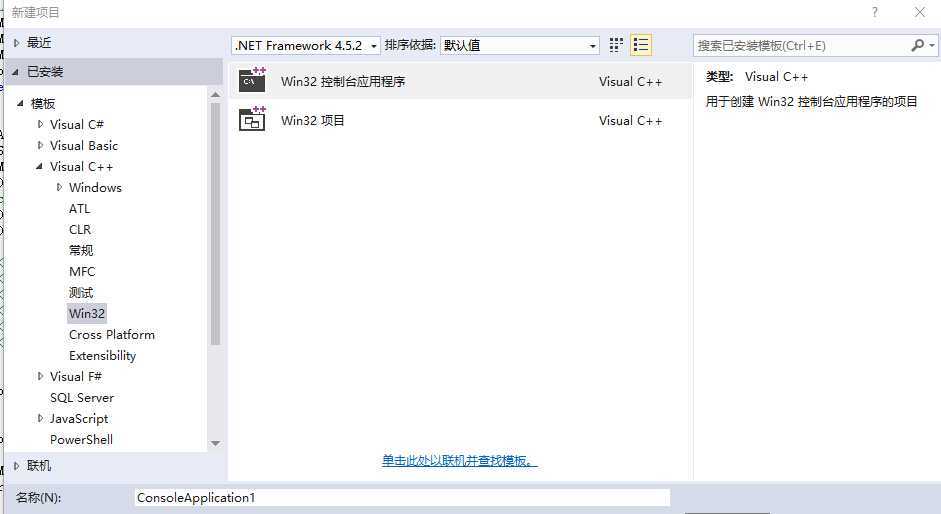Image resolution: width=941 pixels, height=514 pixels.
Task: Select the Windows label under Visual C++
Action: [x=95, y=187]
